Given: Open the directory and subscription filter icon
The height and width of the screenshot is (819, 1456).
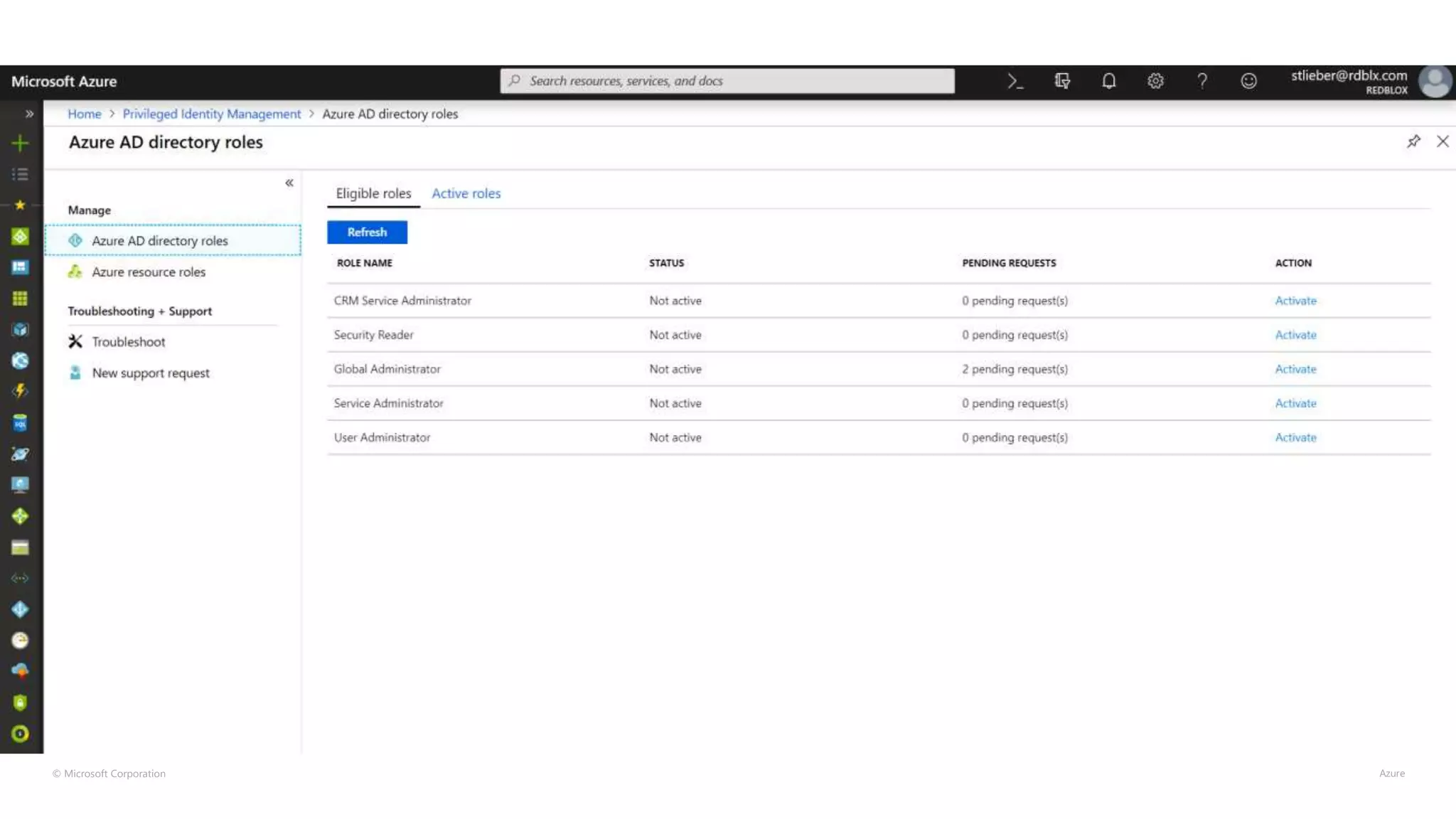Looking at the screenshot, I should tap(1062, 81).
